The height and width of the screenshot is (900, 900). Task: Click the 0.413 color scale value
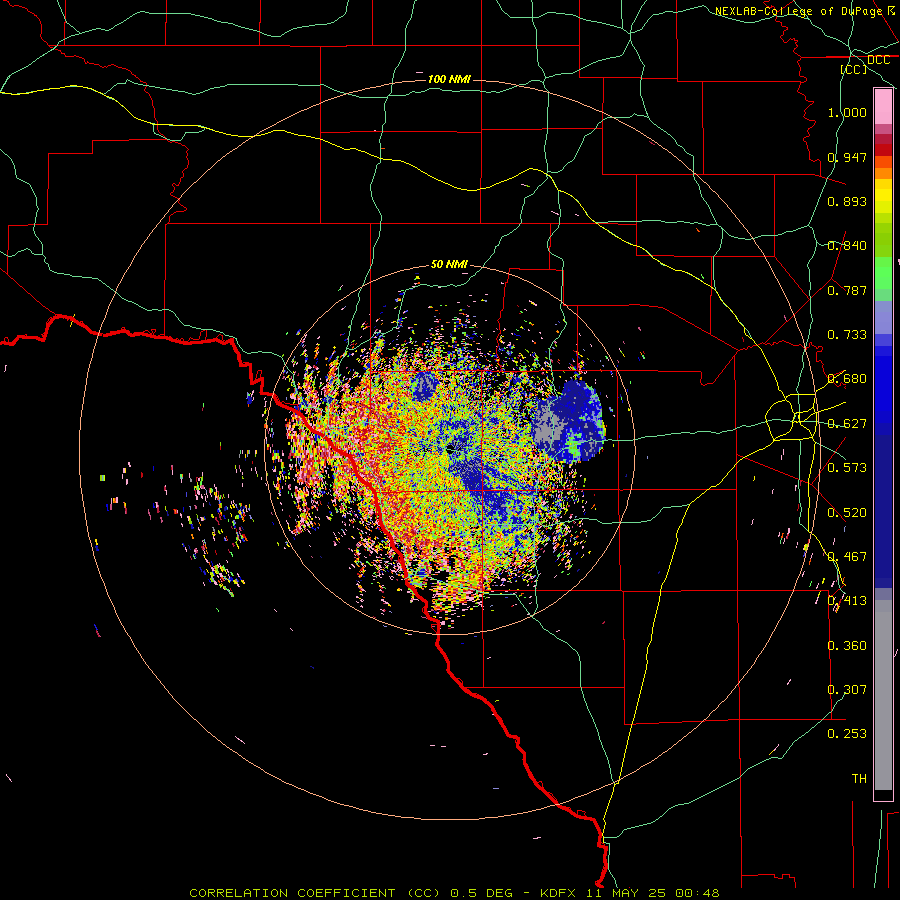(x=847, y=601)
